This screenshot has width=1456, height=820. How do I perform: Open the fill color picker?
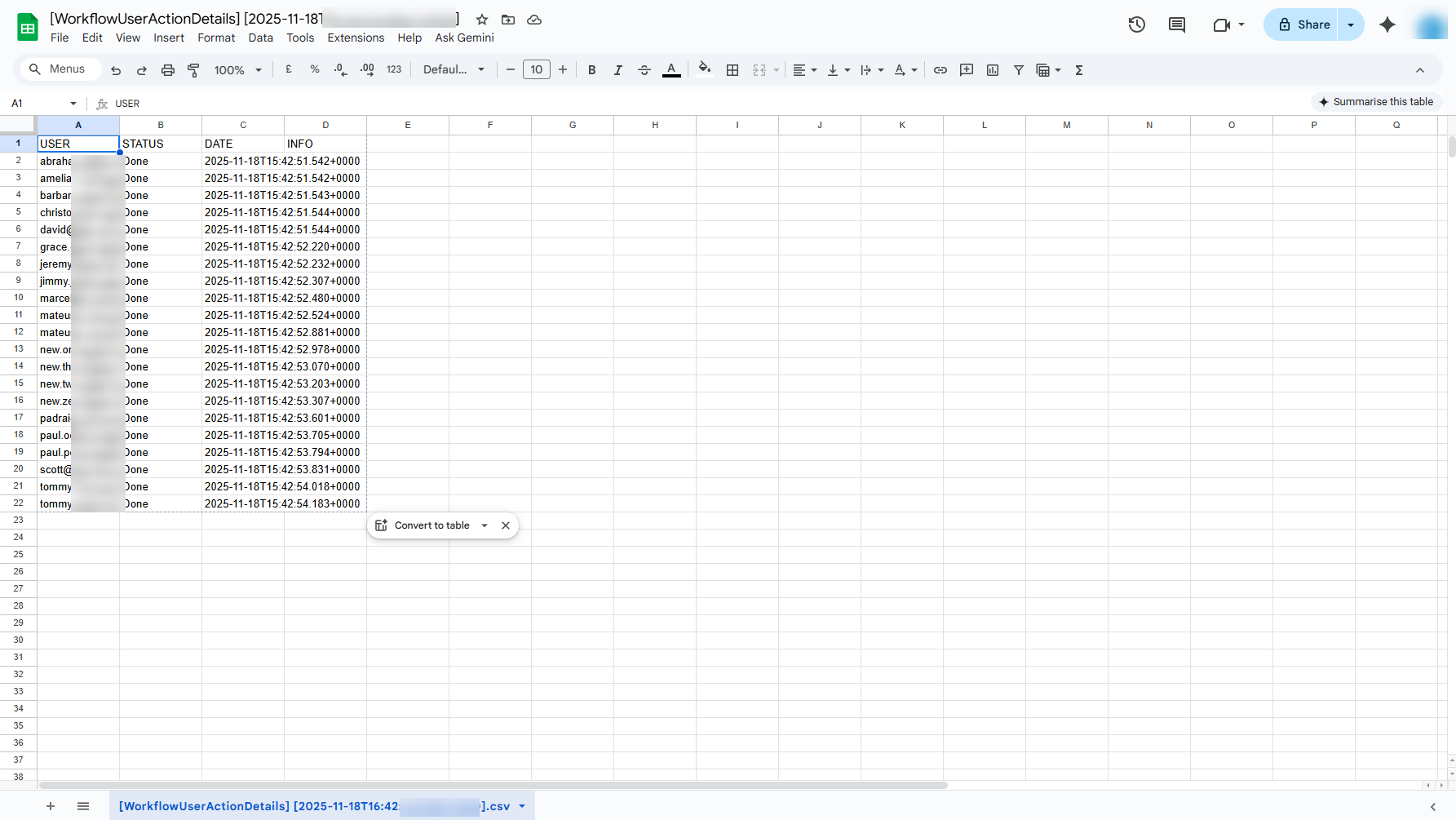point(705,69)
